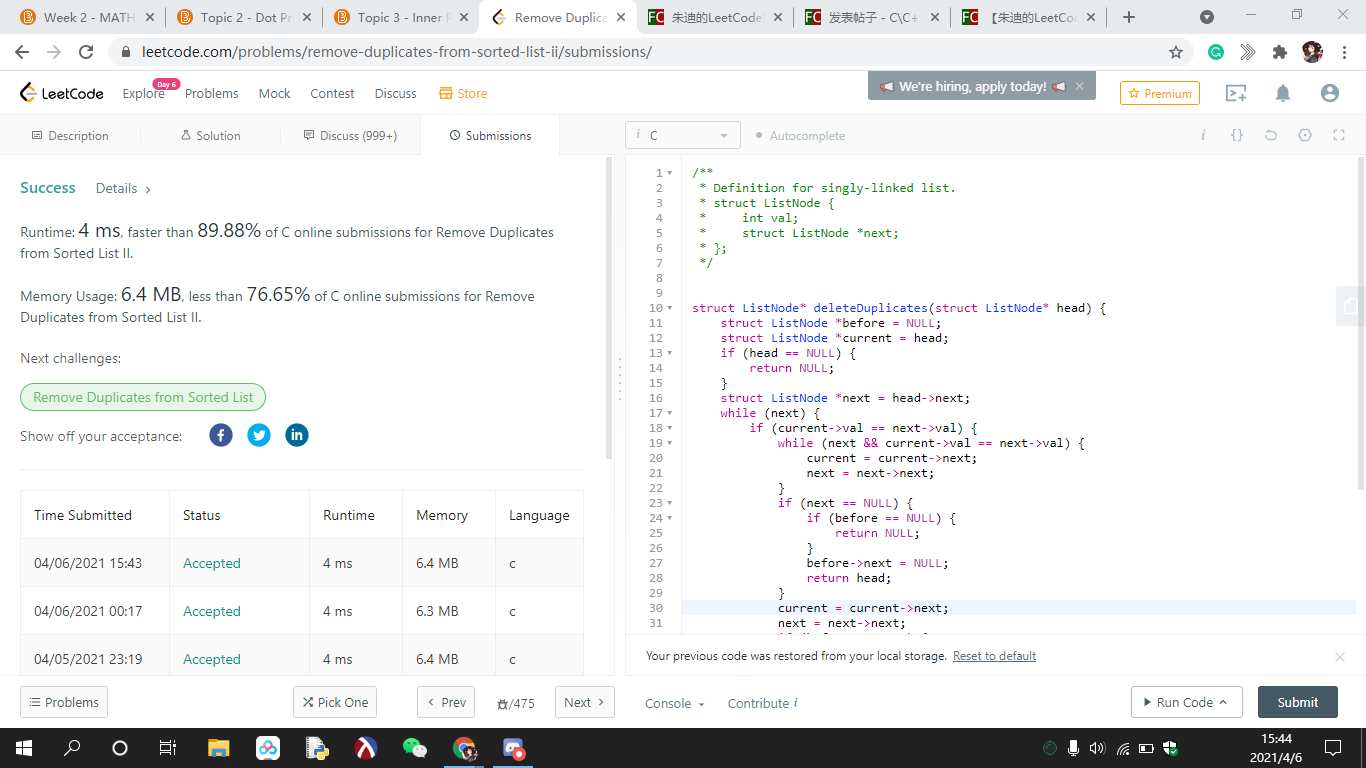Open editor settings icon

click(x=1305, y=135)
